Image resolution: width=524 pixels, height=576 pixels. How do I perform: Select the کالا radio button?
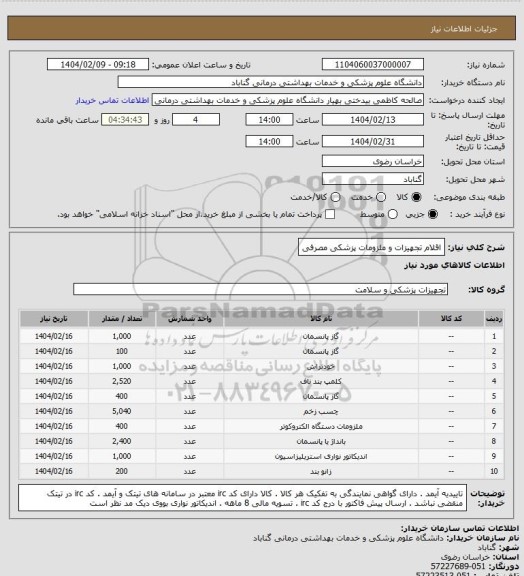(x=416, y=197)
